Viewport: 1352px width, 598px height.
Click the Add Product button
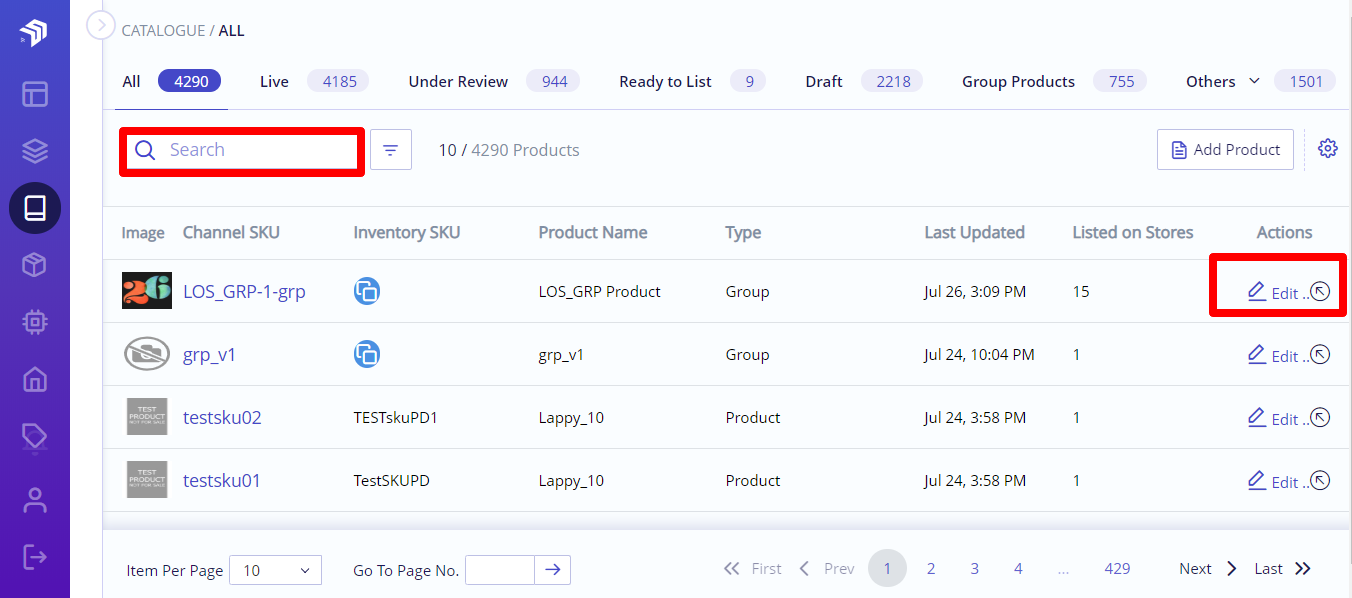click(x=1225, y=150)
